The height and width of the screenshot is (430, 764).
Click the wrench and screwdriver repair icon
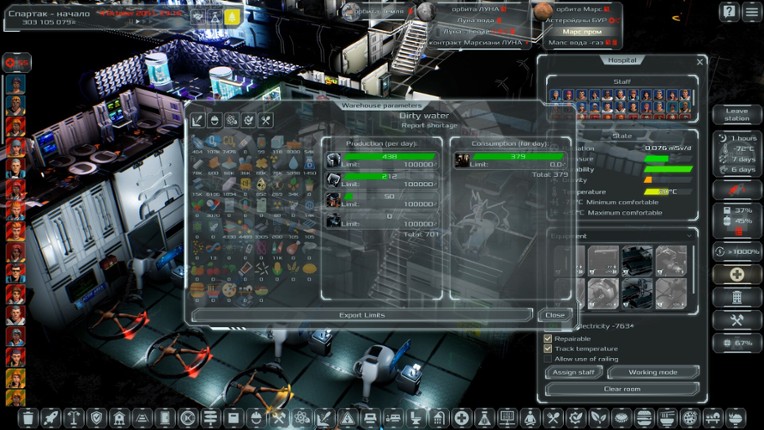pos(736,320)
